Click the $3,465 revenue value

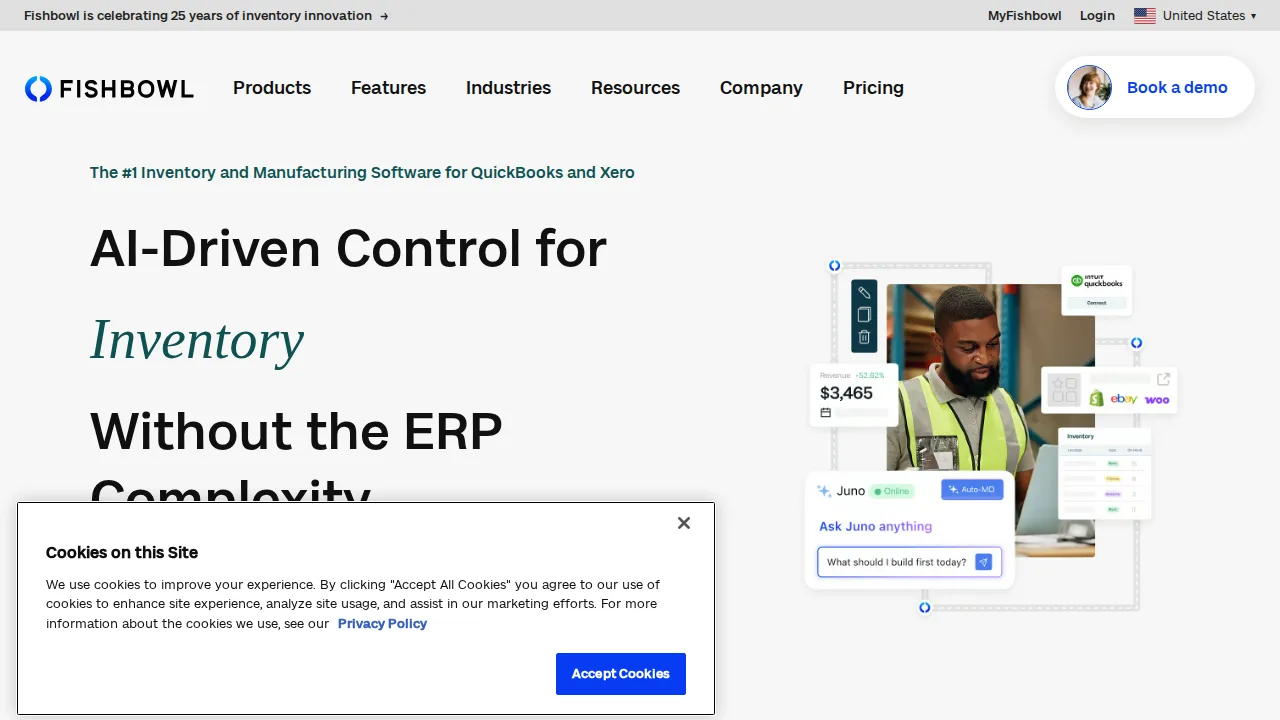click(846, 393)
